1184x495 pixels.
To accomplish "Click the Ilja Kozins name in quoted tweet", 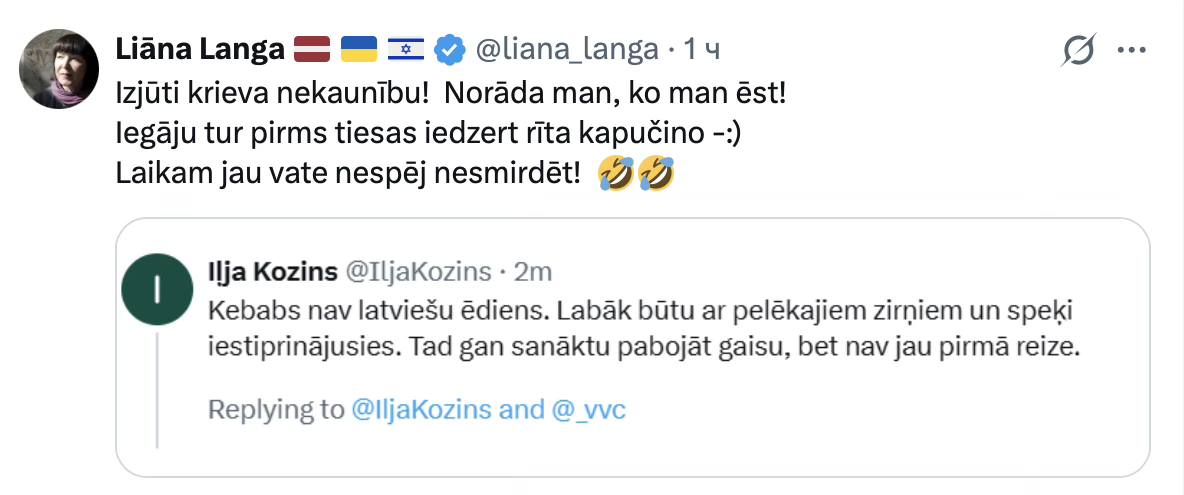I will tap(271, 271).
